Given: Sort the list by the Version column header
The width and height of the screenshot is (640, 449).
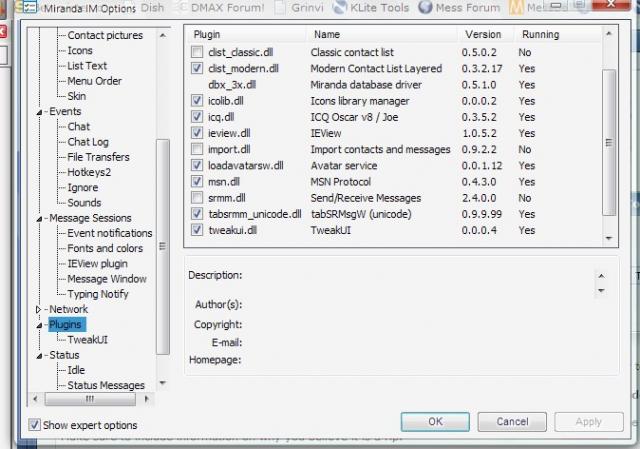Looking at the screenshot, I should (483, 34).
